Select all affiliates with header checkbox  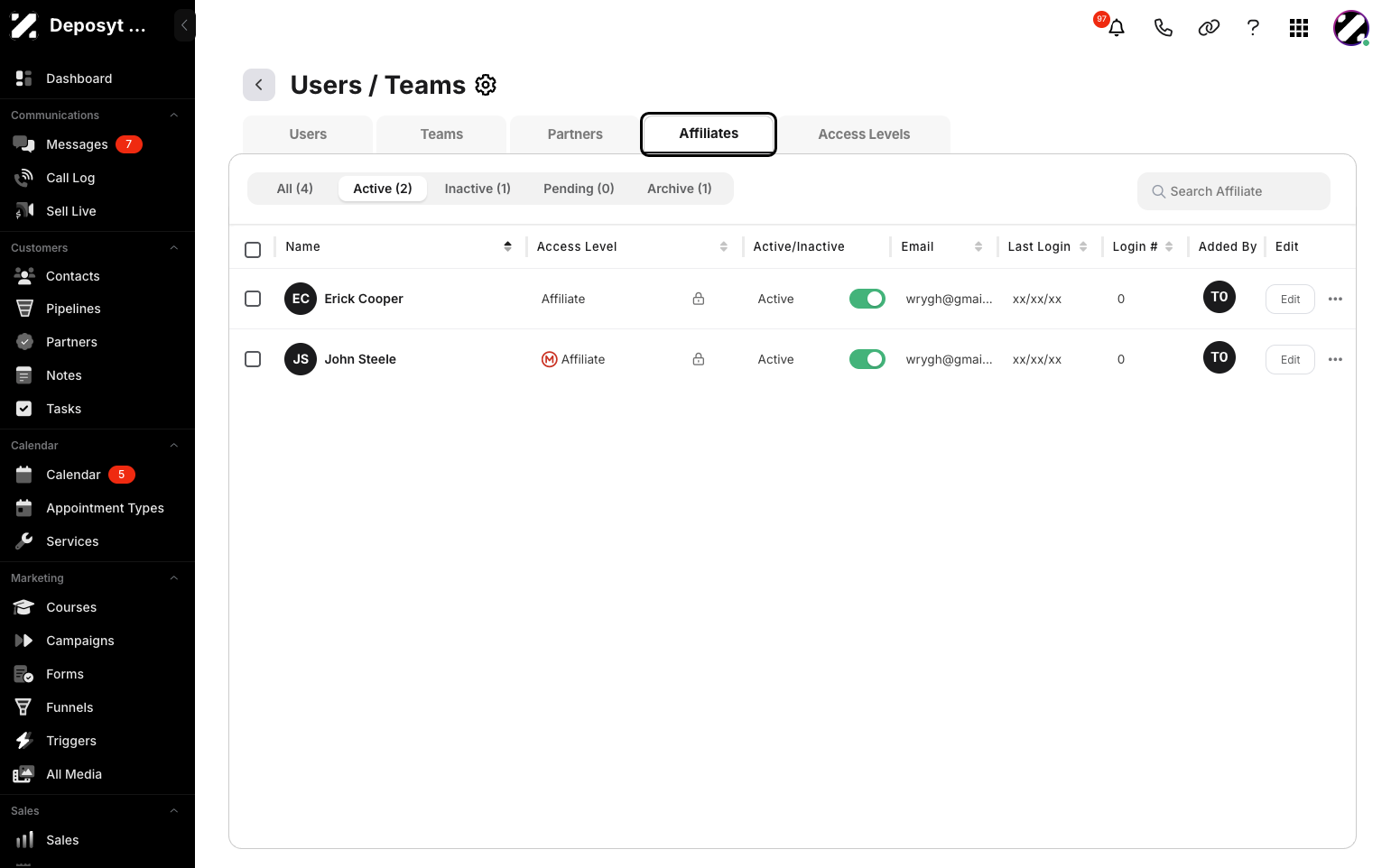click(x=253, y=250)
